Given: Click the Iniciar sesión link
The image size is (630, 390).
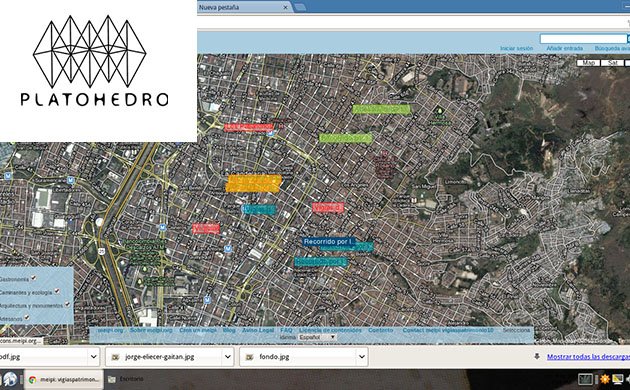Looking at the screenshot, I should pos(516,48).
